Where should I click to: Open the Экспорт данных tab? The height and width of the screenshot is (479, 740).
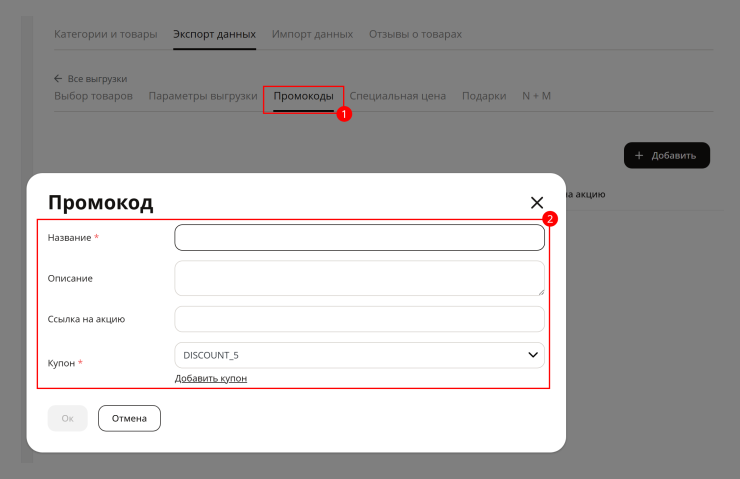(214, 34)
